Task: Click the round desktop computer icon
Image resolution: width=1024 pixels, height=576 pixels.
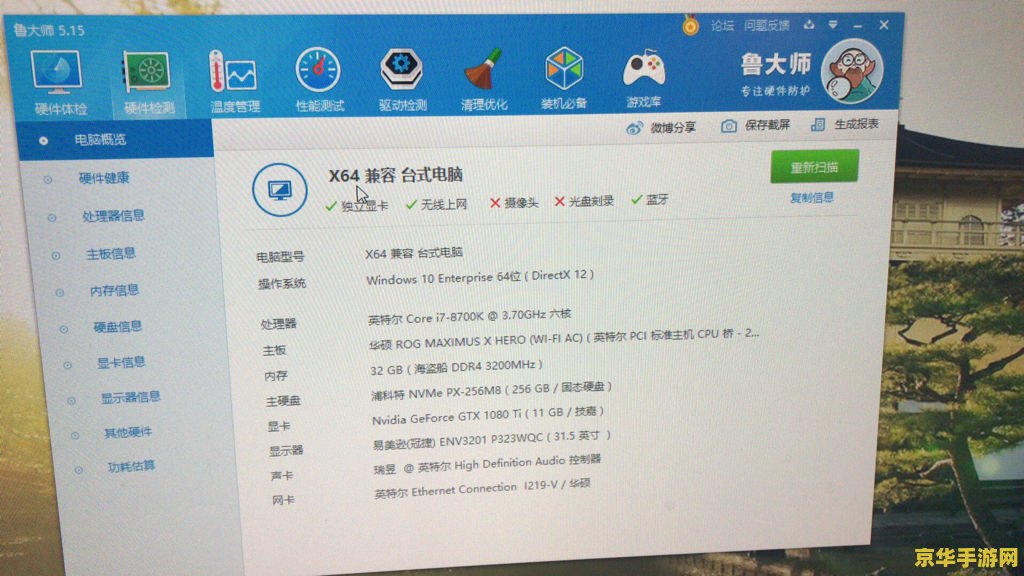Action: (280, 190)
